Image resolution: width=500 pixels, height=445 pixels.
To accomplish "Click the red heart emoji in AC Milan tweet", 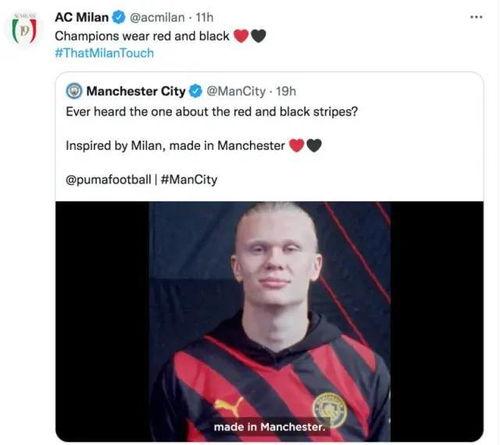I will tap(241, 36).
